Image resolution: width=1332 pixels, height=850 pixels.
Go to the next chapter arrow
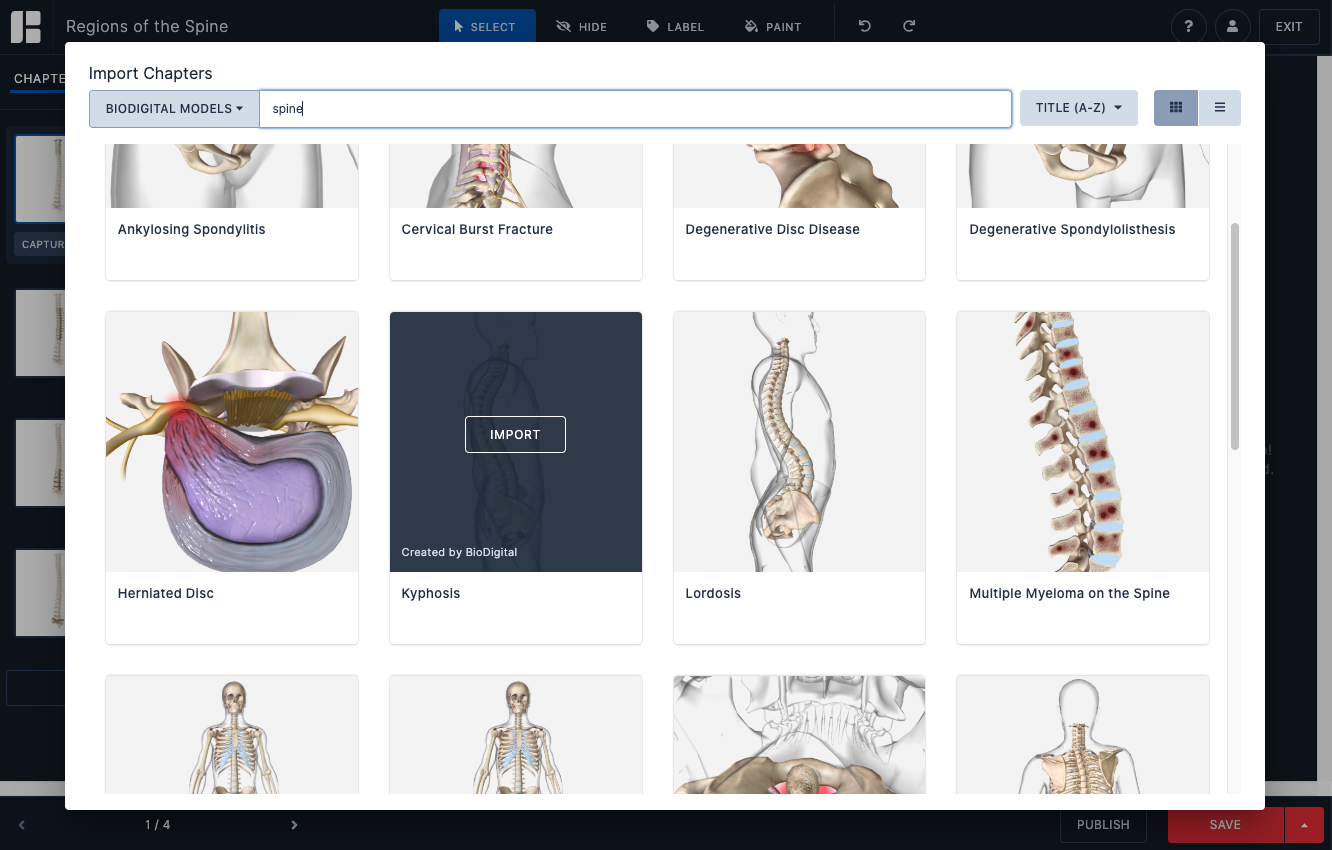coord(294,825)
